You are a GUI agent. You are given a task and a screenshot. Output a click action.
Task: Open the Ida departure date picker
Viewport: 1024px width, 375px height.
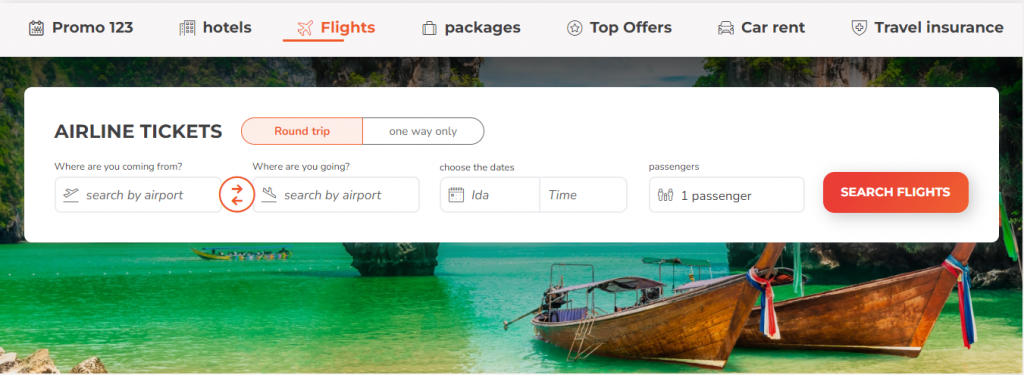(x=490, y=195)
